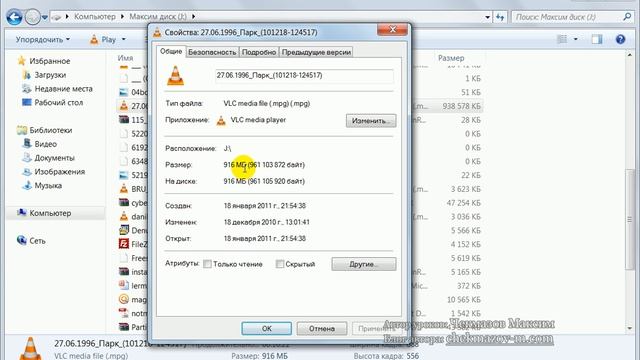Open the address bar history dropdown arrow

point(487,17)
